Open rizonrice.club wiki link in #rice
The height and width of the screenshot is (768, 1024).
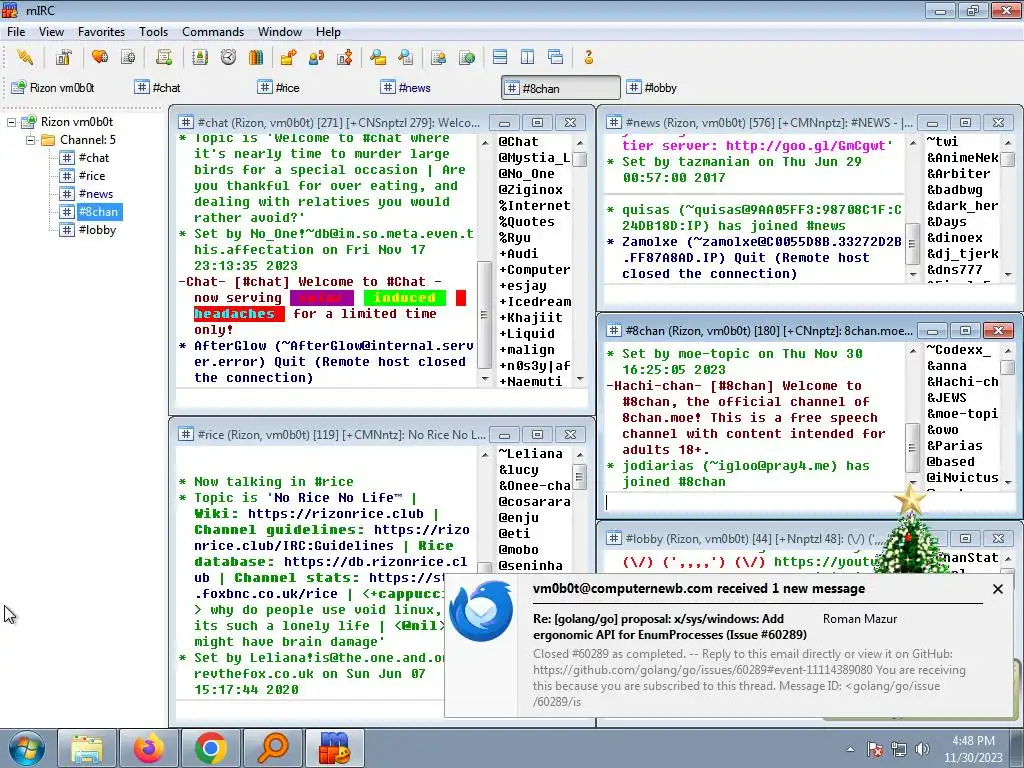(336, 514)
